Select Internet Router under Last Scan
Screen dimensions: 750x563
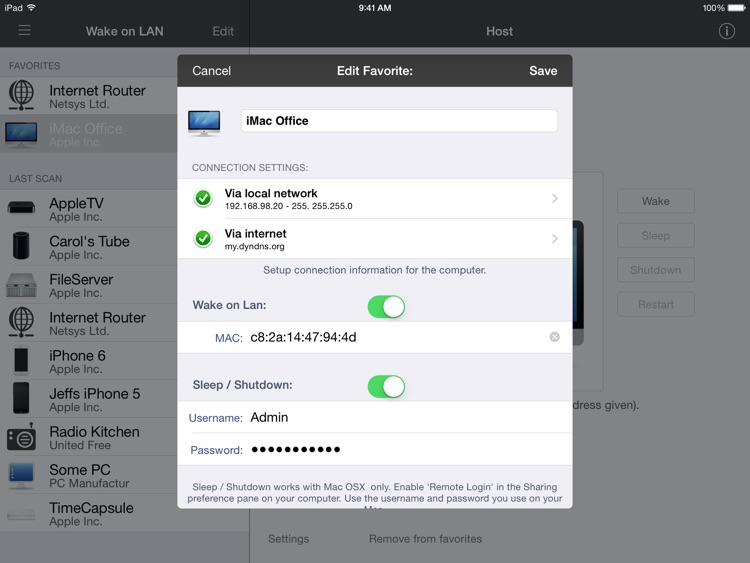pyautogui.click(x=88, y=323)
